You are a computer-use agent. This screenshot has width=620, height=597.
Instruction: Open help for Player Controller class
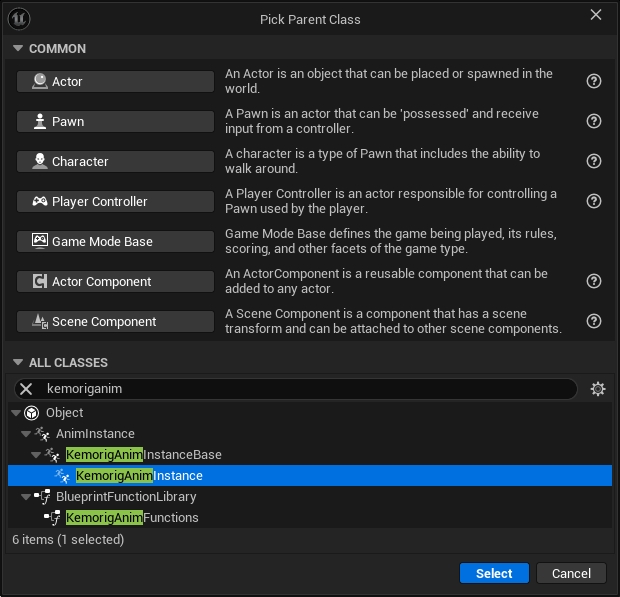[594, 201]
